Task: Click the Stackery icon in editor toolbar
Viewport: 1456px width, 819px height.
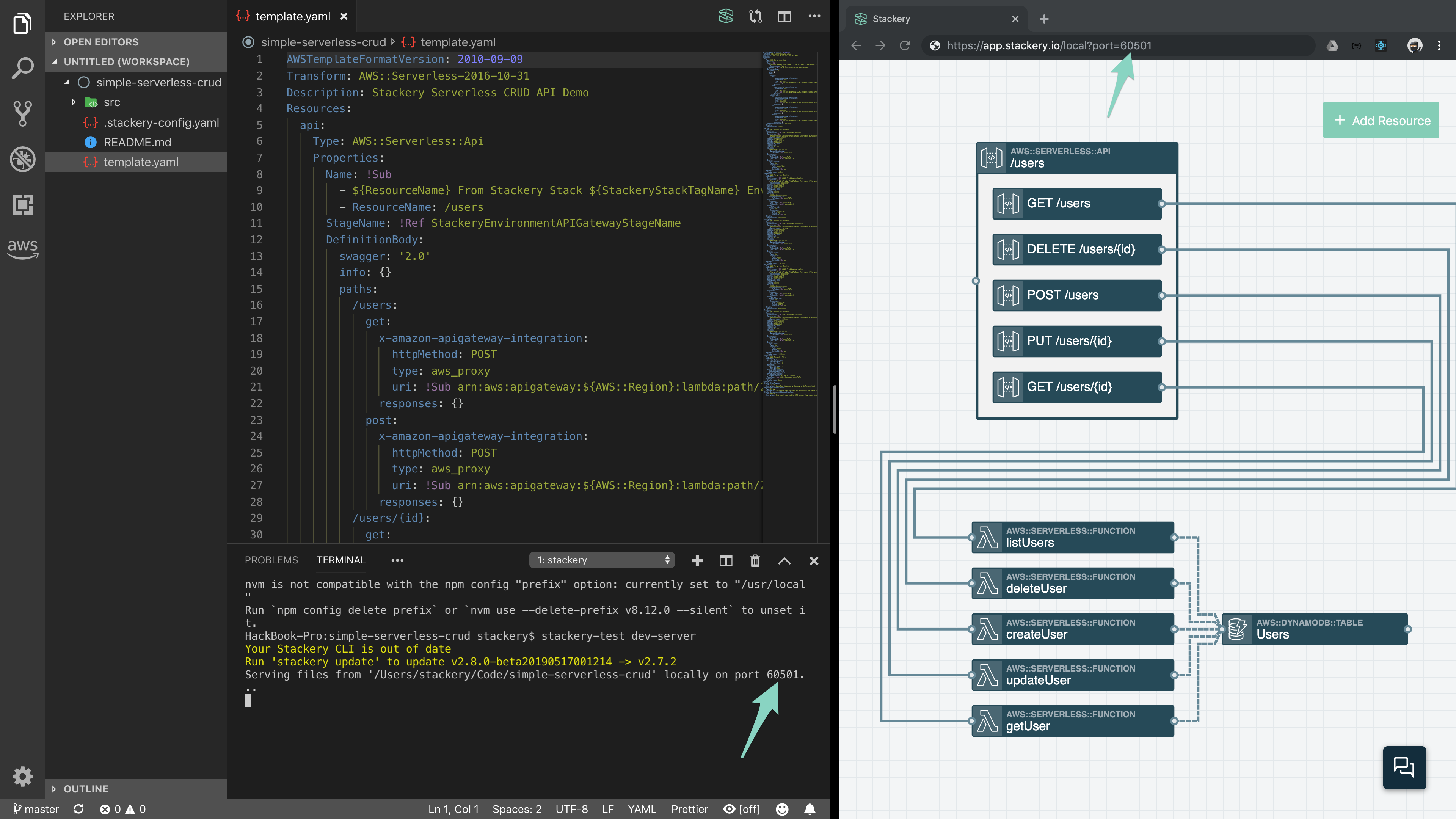Action: click(726, 16)
